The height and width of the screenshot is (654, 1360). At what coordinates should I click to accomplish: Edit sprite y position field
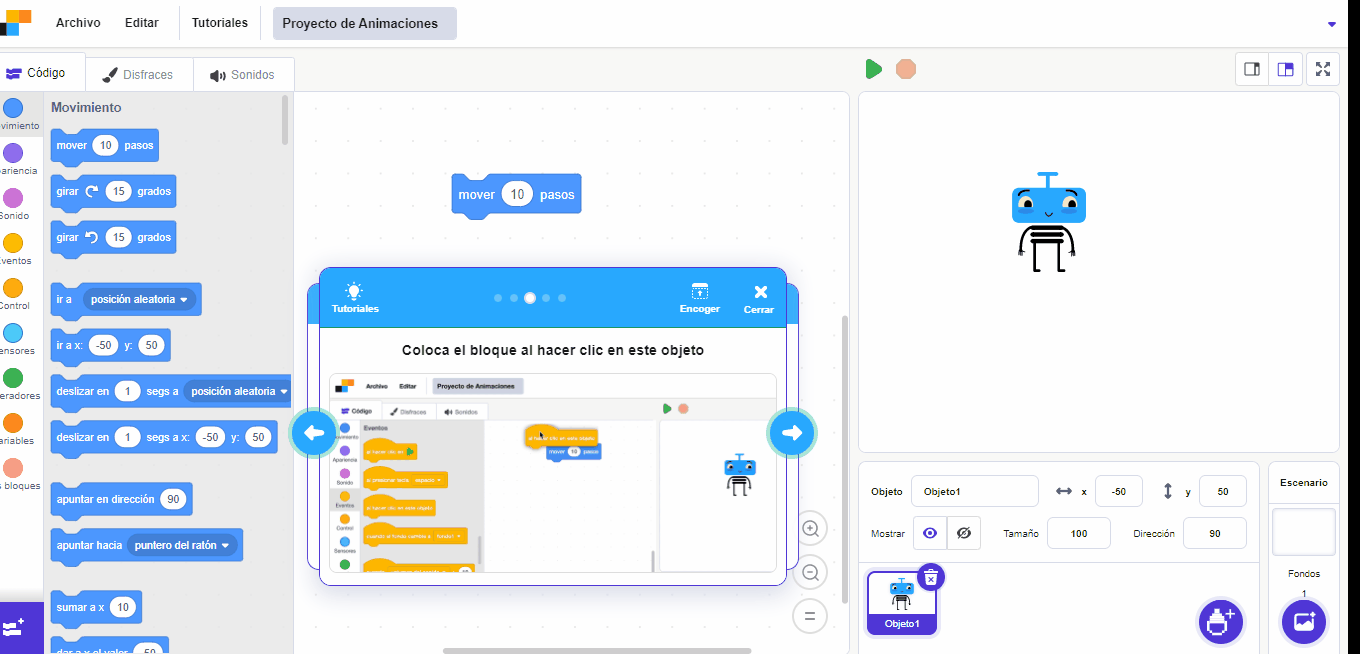point(1223,491)
